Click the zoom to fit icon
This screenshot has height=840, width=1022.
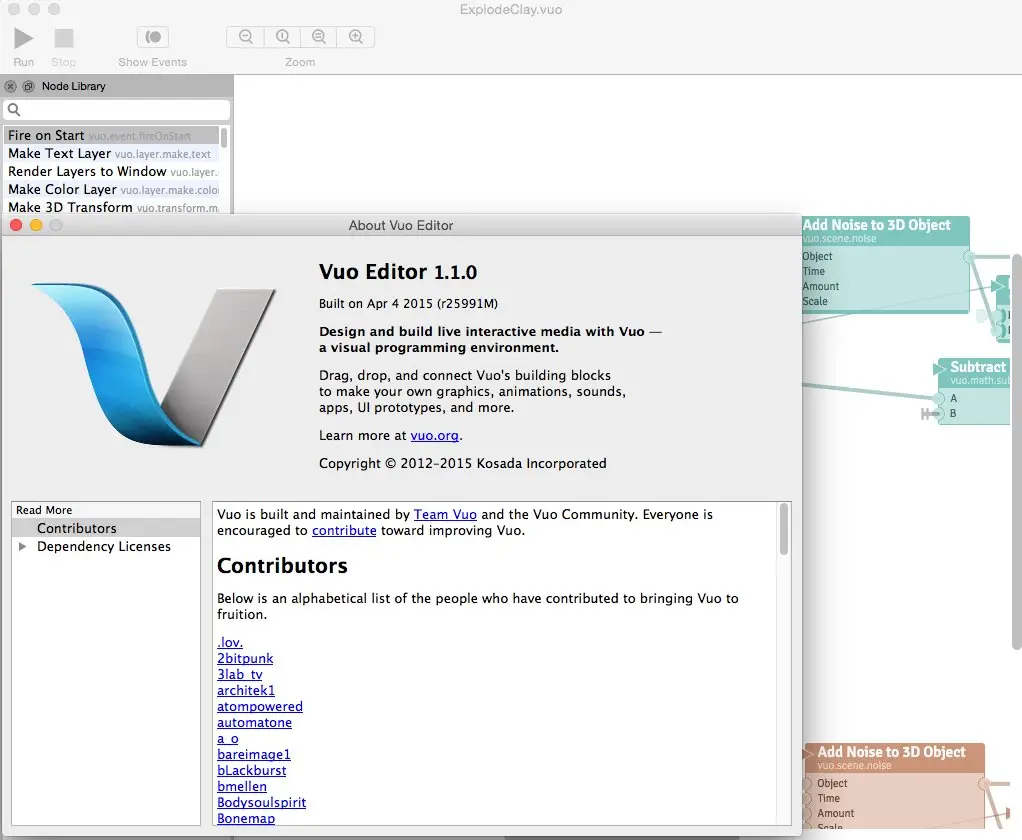tap(319, 36)
